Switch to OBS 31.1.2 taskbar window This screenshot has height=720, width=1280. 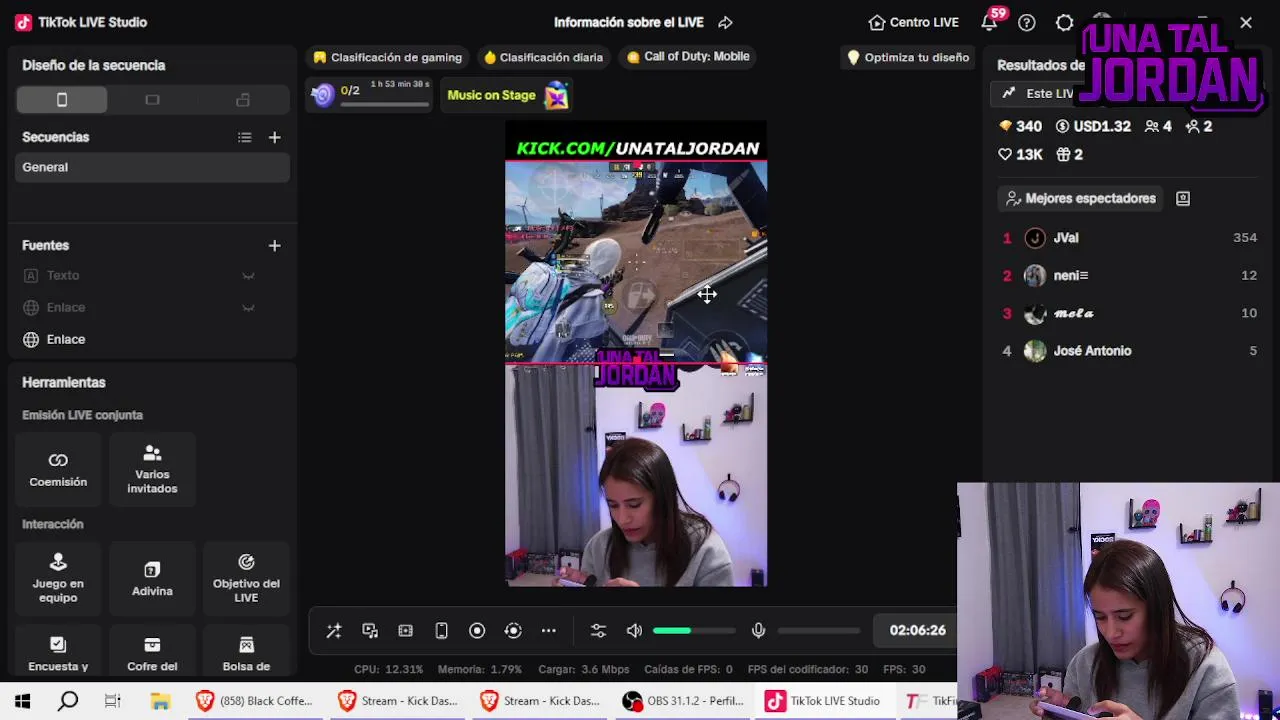coord(684,701)
